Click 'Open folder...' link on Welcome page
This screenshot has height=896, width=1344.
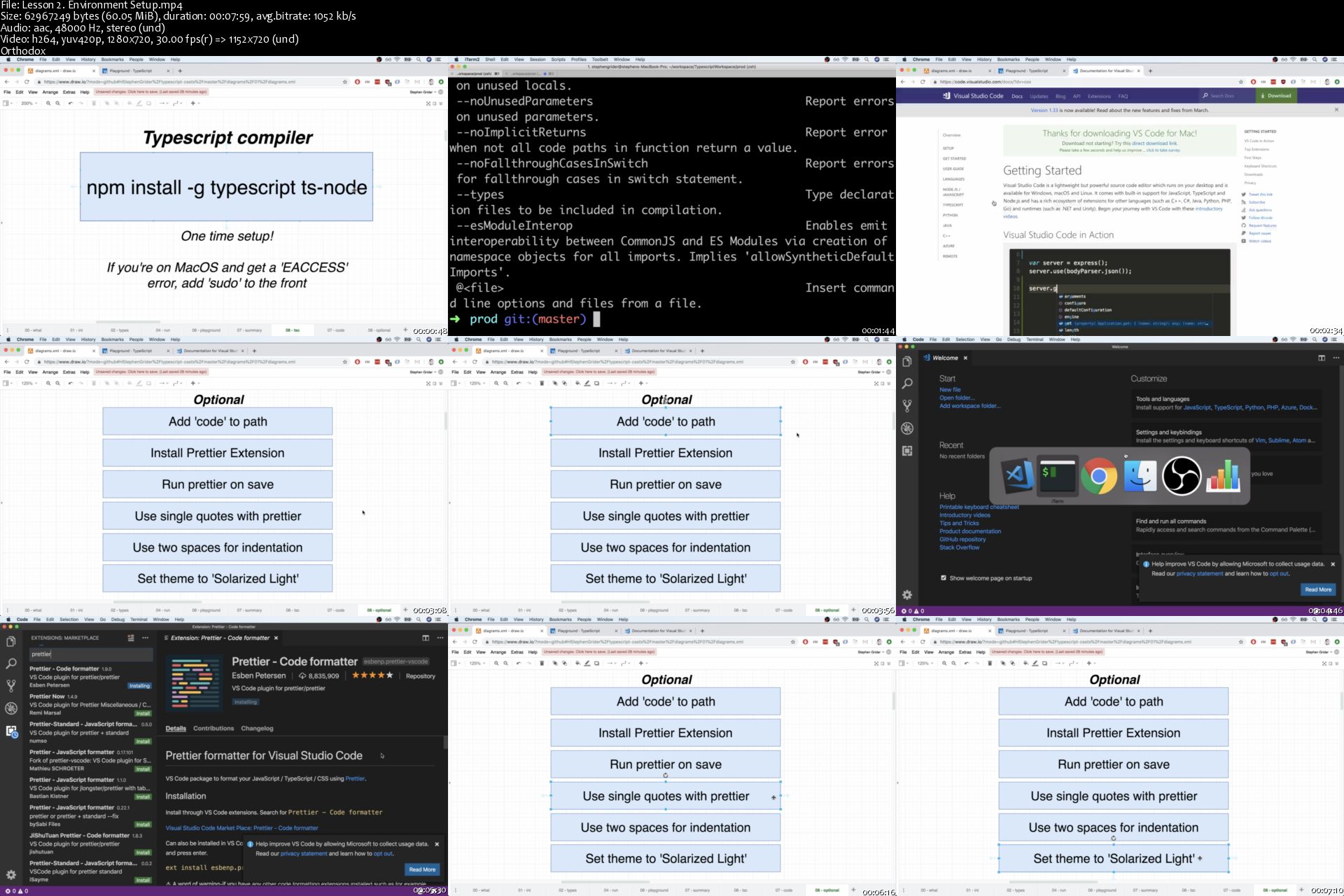pyautogui.click(x=957, y=398)
